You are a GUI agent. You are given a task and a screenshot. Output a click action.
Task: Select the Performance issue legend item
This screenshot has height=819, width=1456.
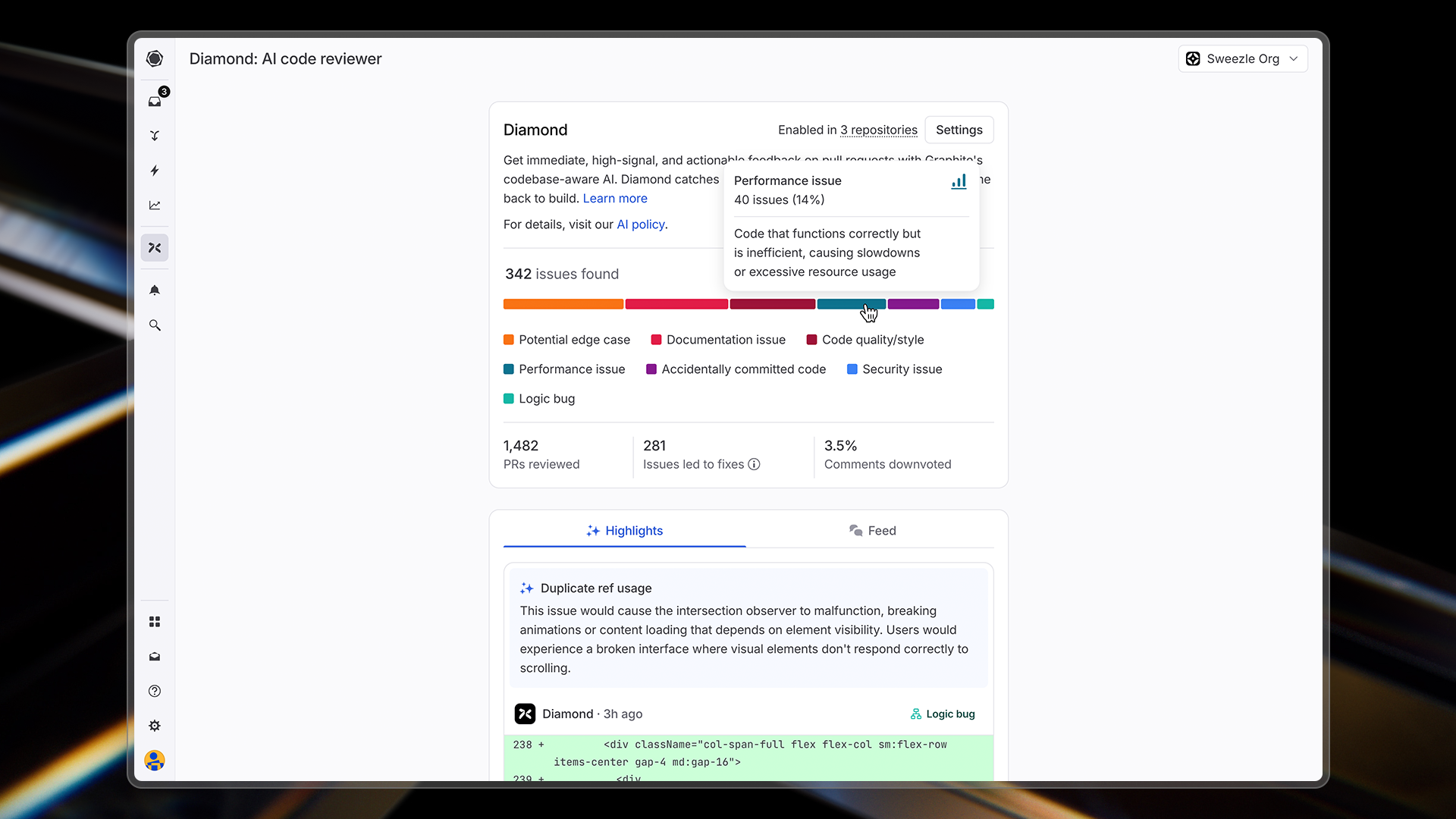click(x=564, y=369)
